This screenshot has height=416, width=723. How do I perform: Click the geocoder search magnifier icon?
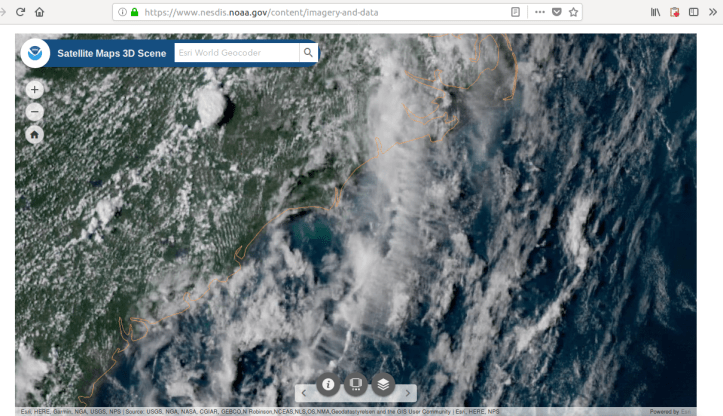pyautogui.click(x=308, y=53)
